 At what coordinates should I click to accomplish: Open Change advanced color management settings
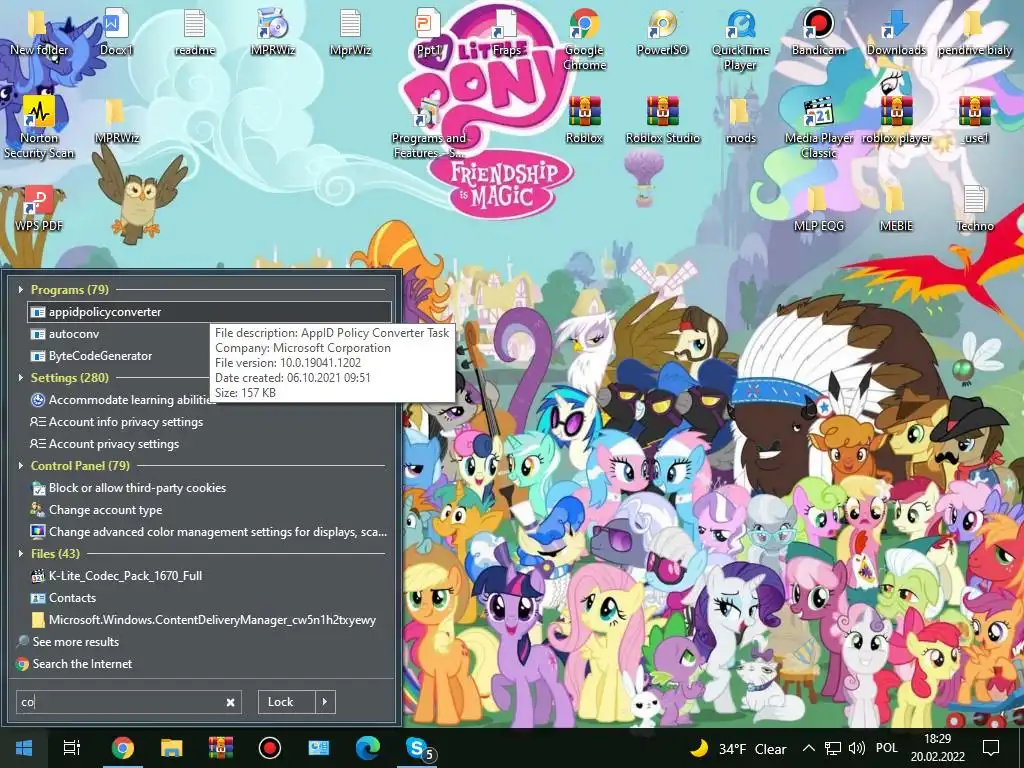[x=210, y=532]
